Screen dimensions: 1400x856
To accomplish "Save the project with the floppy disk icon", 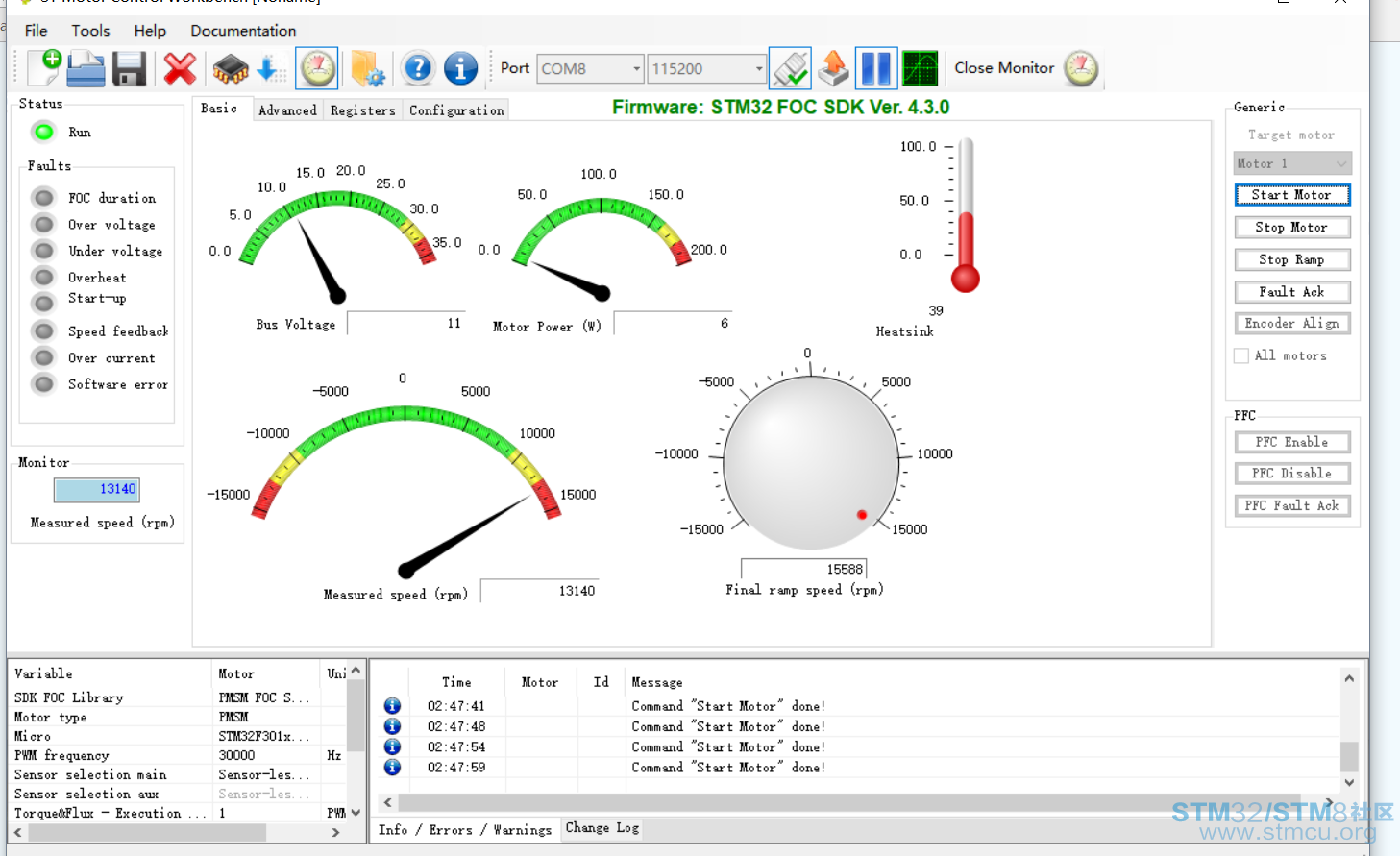I will point(129,68).
